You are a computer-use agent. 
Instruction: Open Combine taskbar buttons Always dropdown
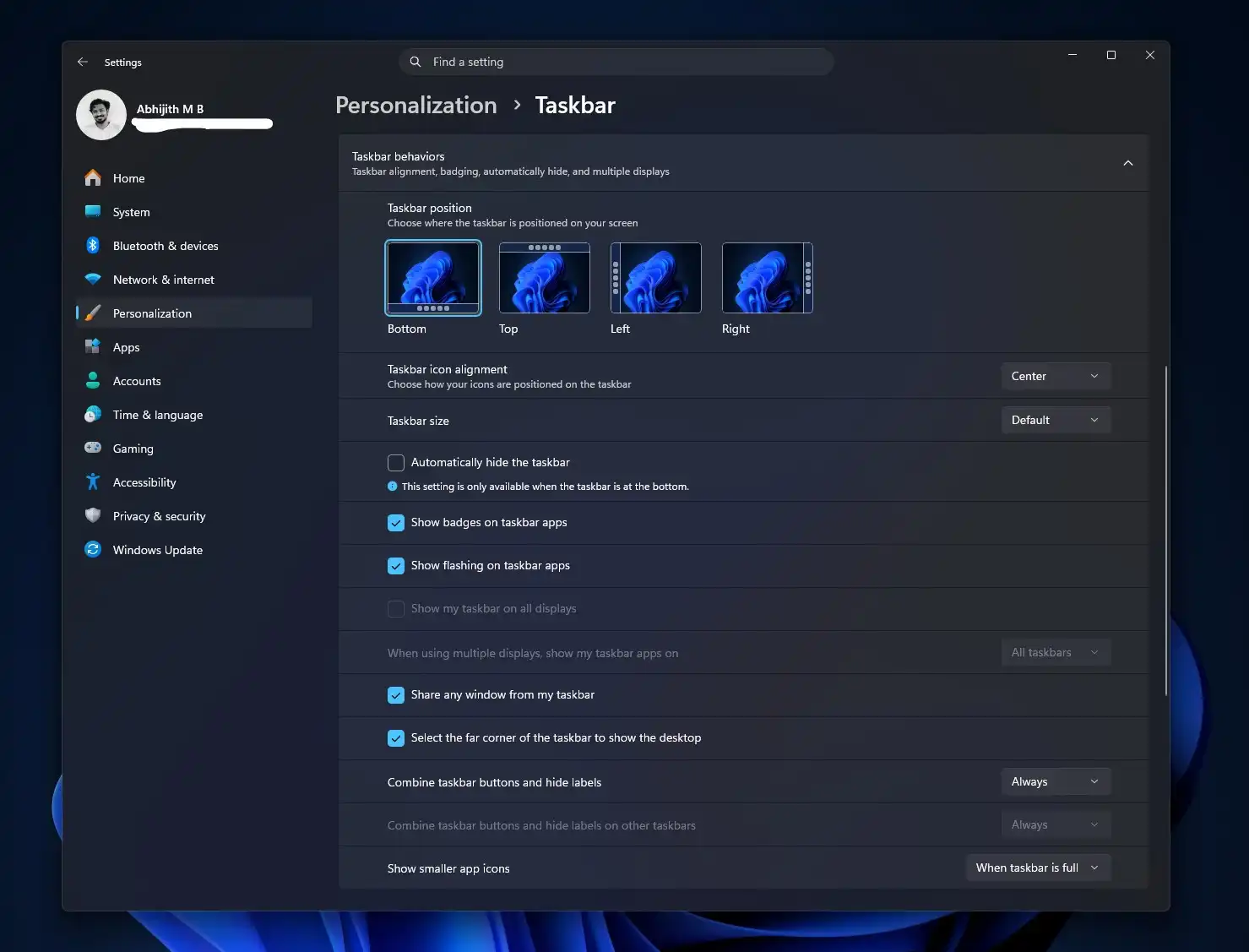(1056, 781)
